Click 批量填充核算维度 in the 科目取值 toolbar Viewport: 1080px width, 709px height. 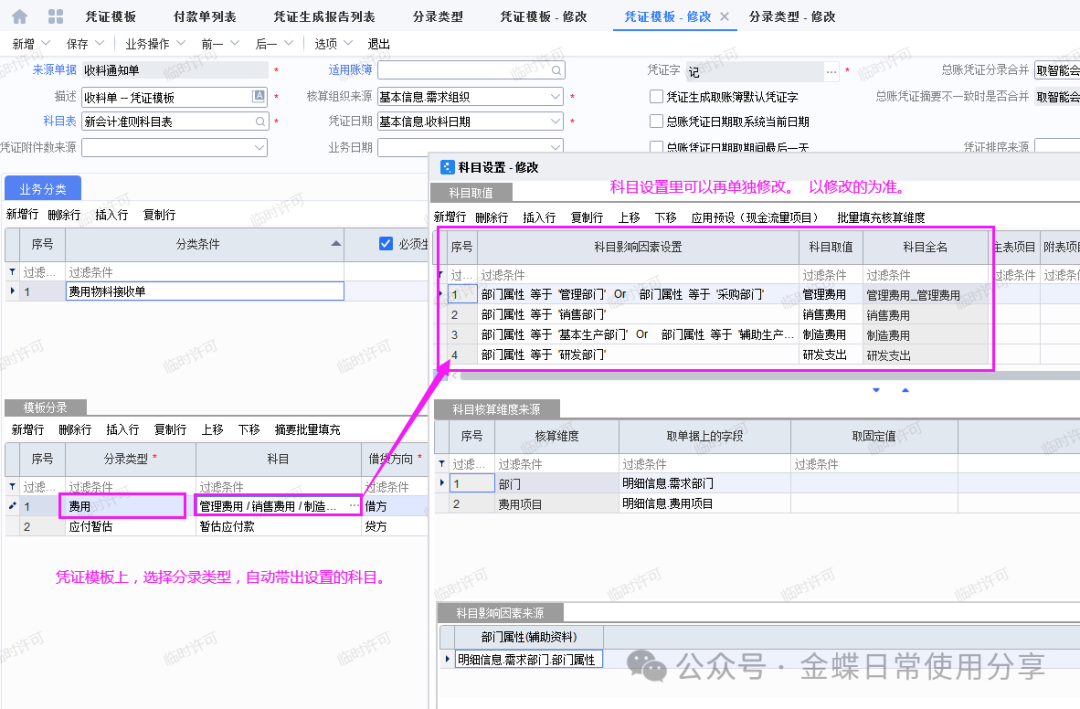[881, 217]
